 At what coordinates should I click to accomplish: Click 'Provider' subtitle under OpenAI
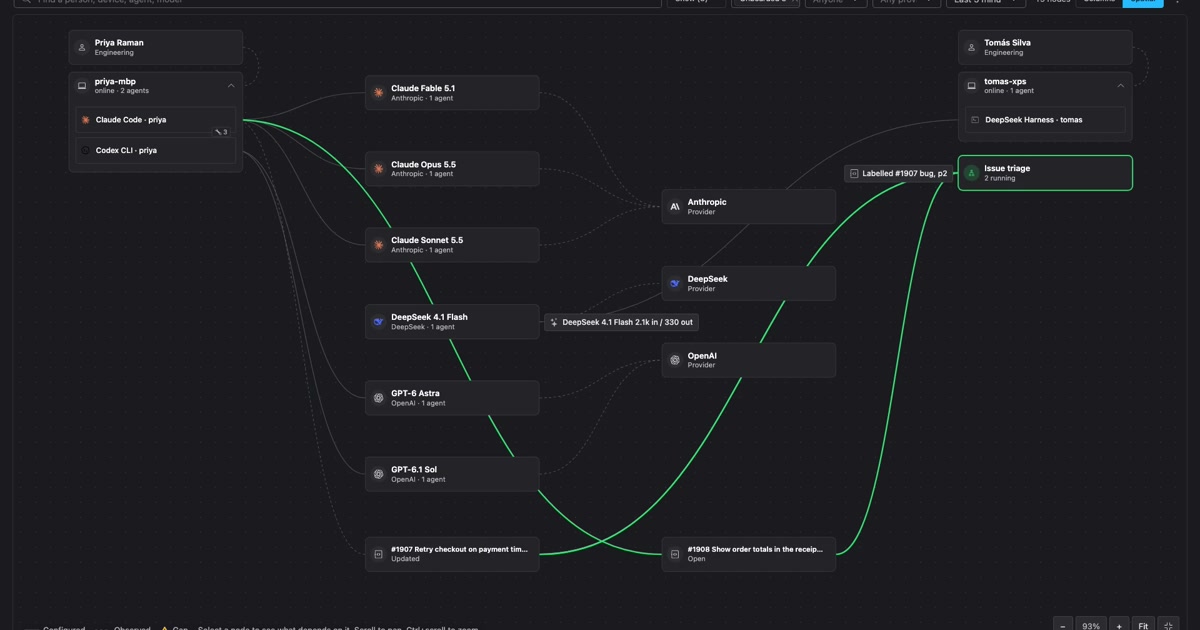pyautogui.click(x=701, y=365)
